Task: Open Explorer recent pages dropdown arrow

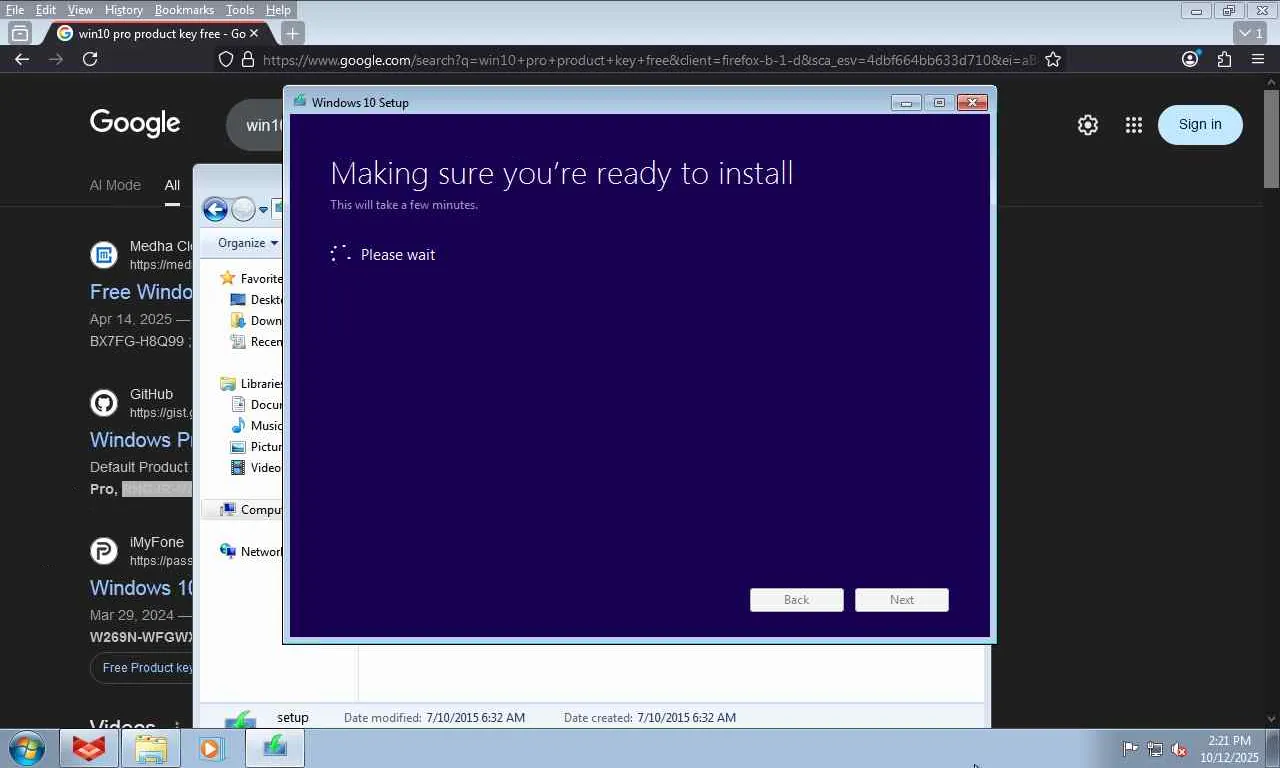Action: coord(263,210)
